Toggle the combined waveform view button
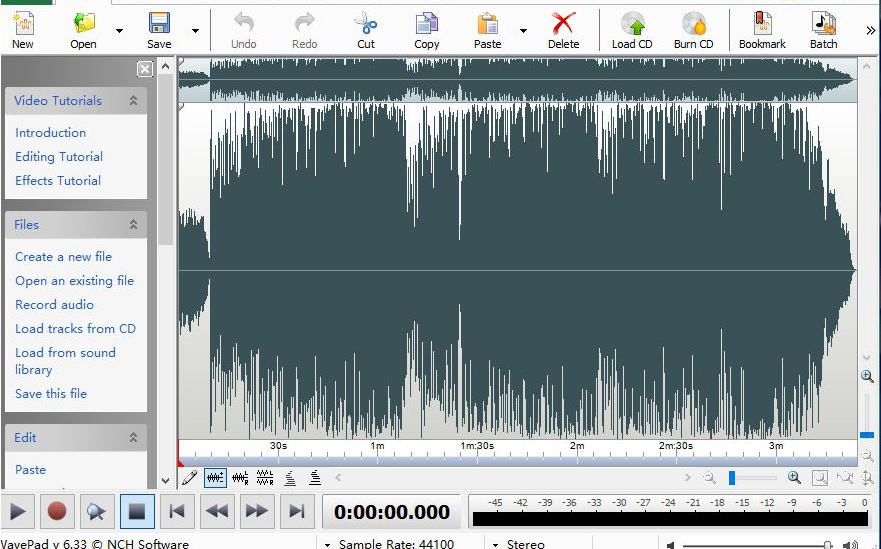 [215, 478]
